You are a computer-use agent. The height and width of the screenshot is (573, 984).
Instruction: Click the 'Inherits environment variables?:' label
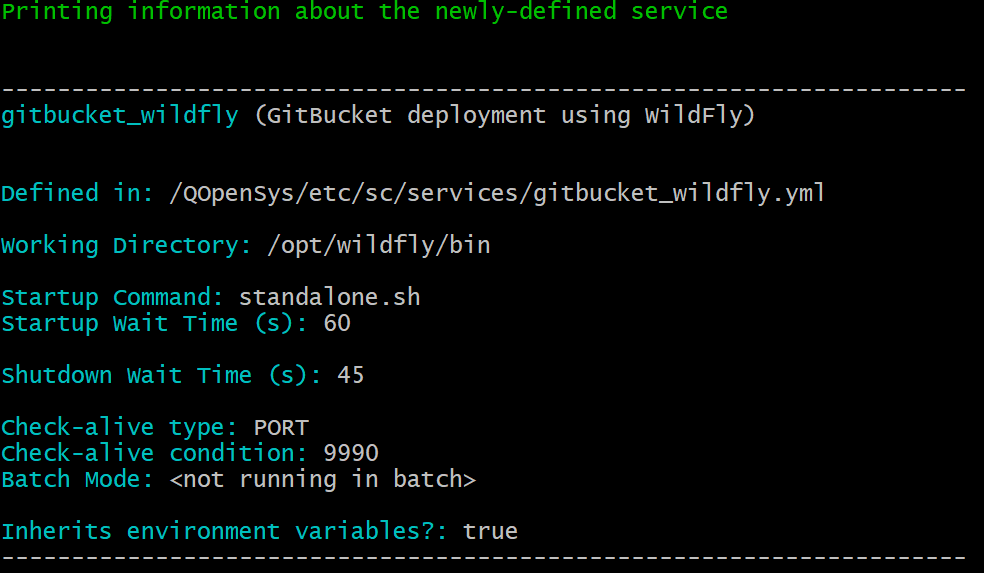(x=225, y=532)
